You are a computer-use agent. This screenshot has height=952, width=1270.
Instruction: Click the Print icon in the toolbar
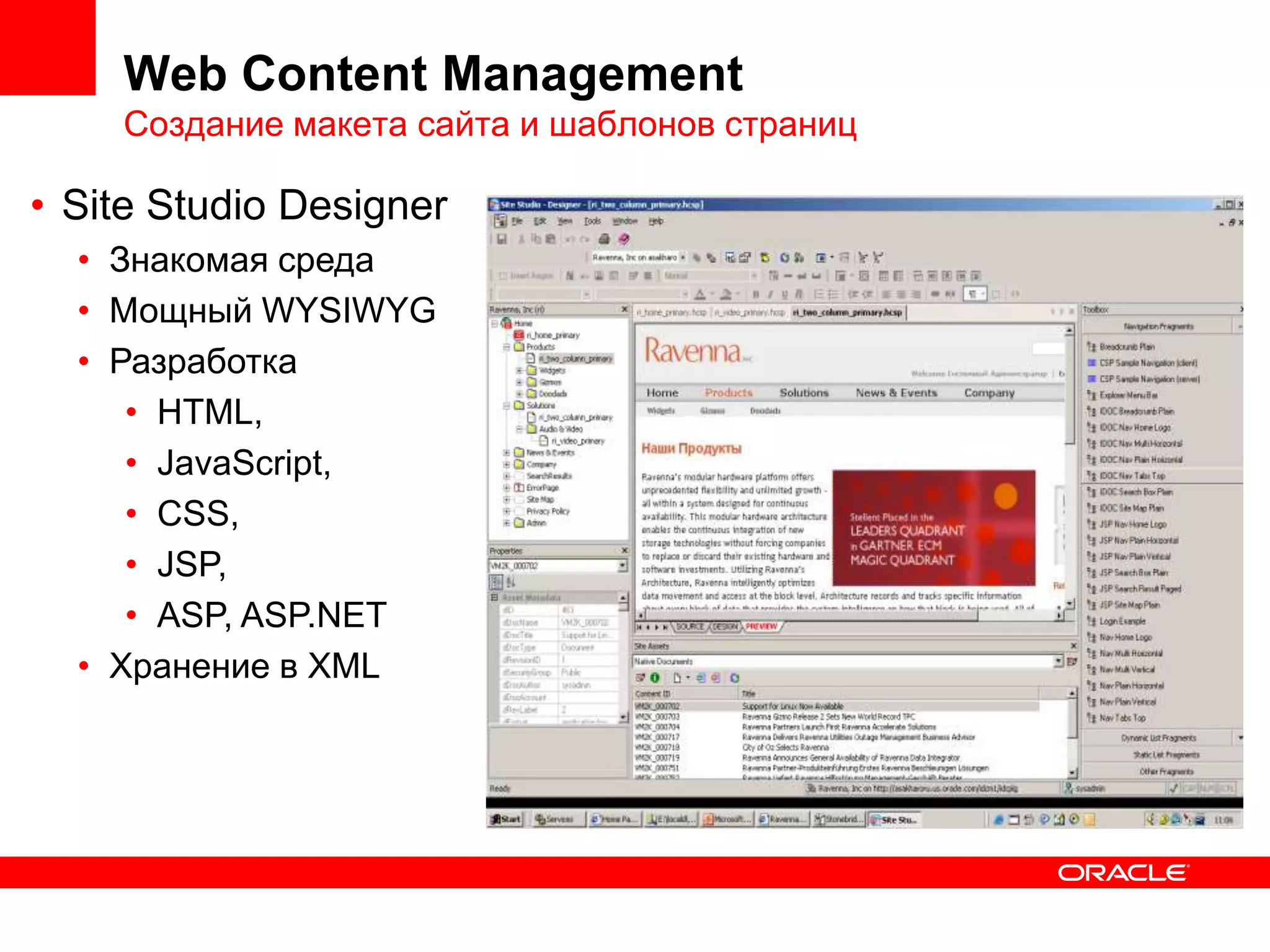pyautogui.click(x=604, y=239)
